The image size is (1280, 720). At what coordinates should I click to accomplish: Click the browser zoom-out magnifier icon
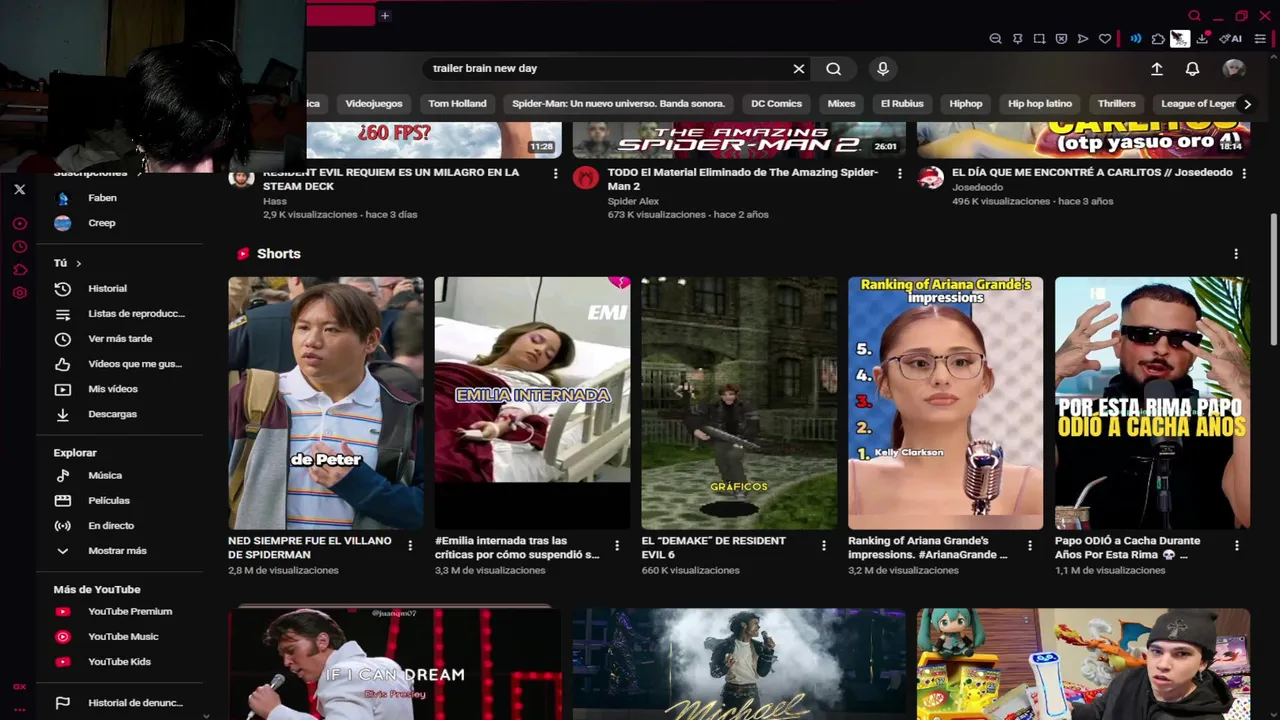point(995,39)
